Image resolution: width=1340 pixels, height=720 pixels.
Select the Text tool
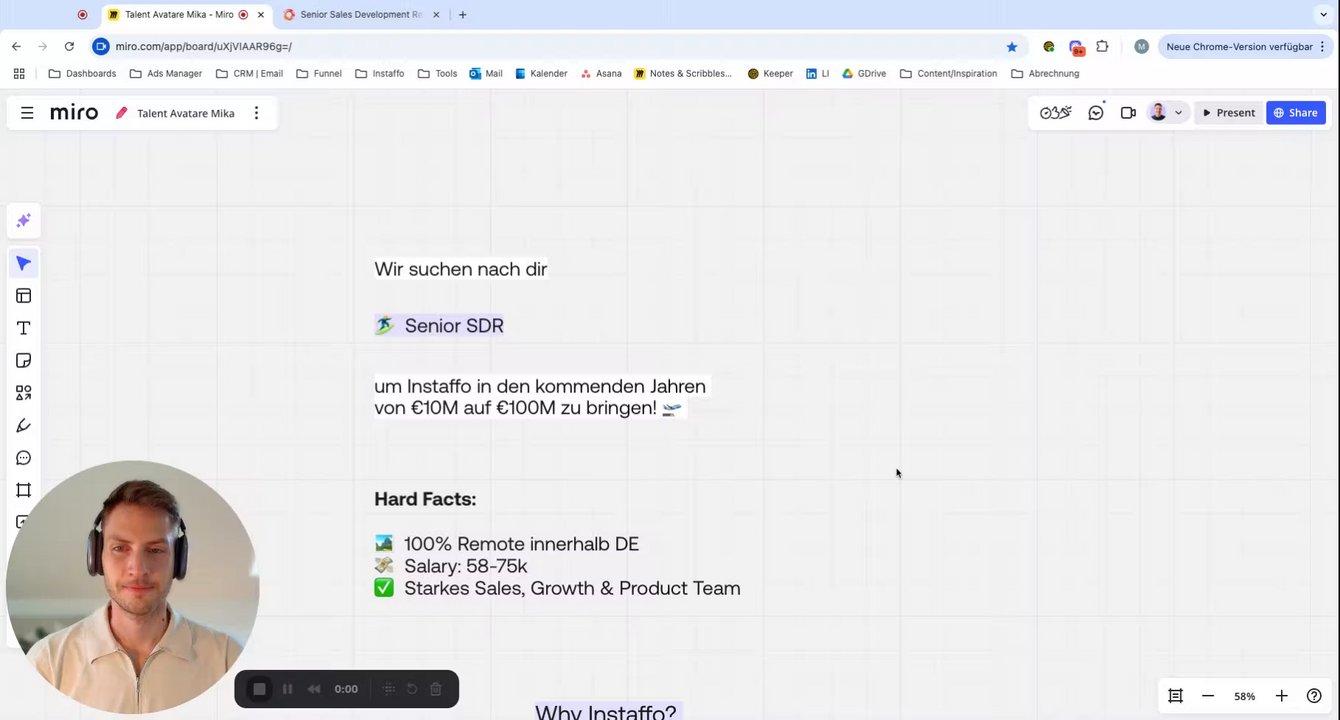[23, 328]
